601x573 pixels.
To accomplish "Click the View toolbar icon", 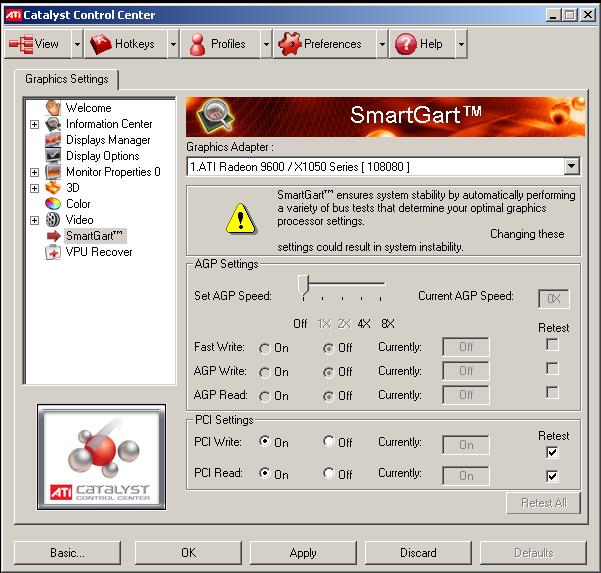I will click(21, 44).
